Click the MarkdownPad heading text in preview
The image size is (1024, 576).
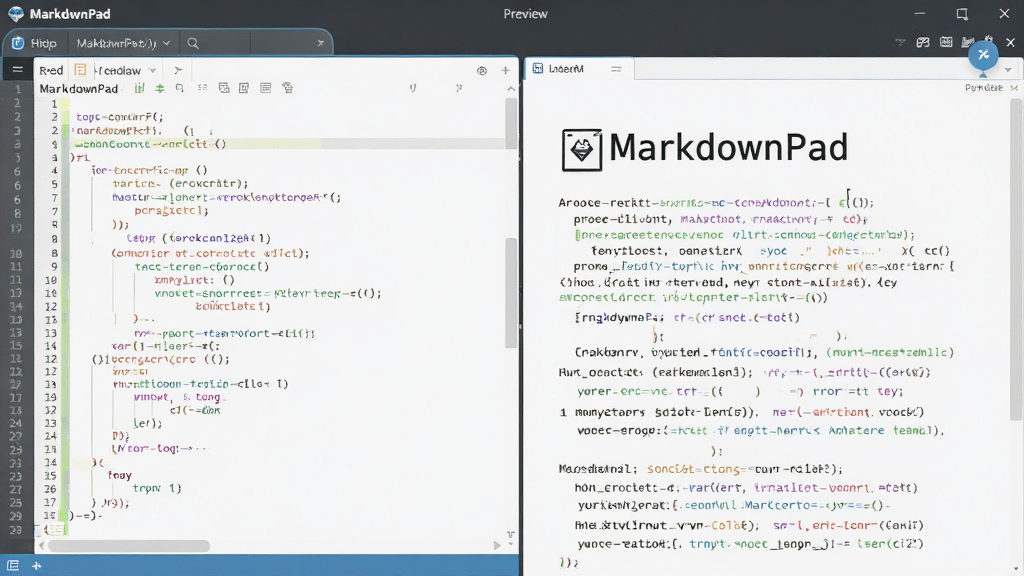tap(728, 148)
